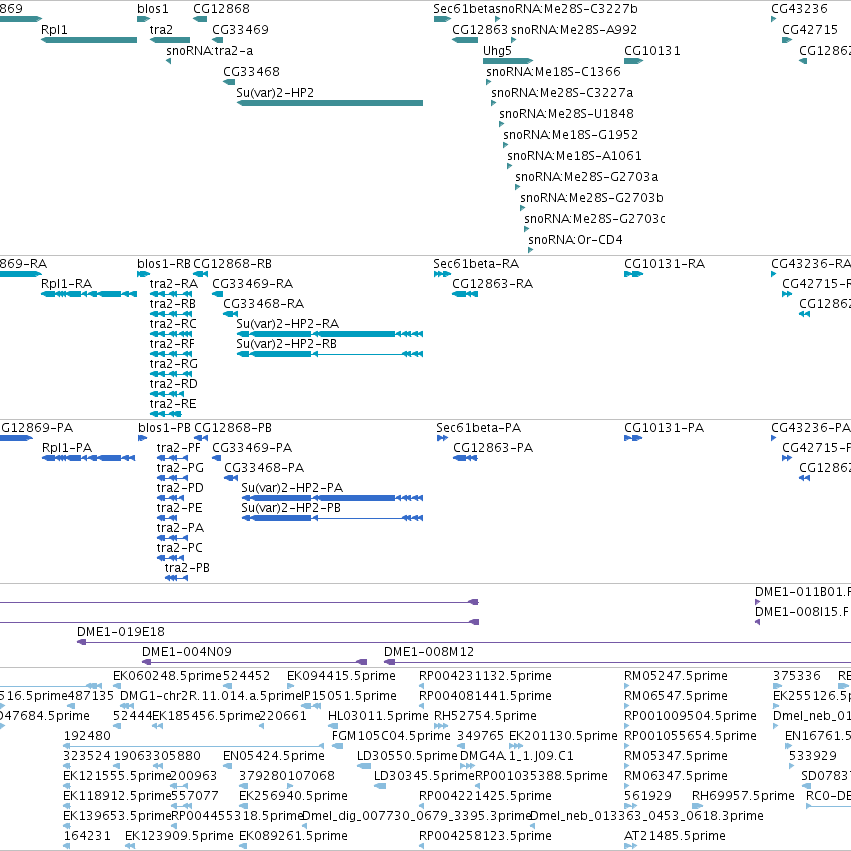Click Su(var)2-HP2-PB protein feature
851x851 pixels.
pyautogui.click(x=332, y=518)
